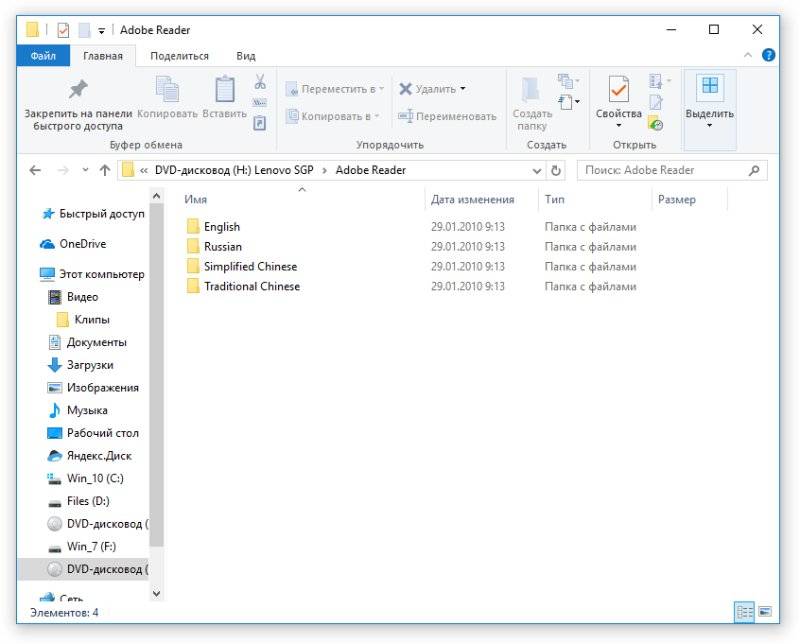The height and width of the screenshot is (644, 800).
Task: Open the address bar history dropdown
Action: point(537,171)
